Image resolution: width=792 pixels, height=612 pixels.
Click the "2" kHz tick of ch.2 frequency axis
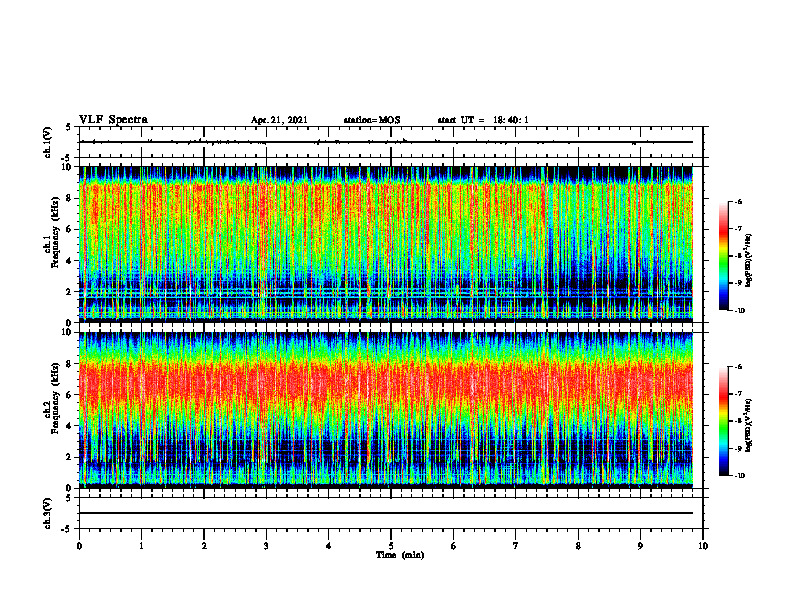click(x=70, y=457)
